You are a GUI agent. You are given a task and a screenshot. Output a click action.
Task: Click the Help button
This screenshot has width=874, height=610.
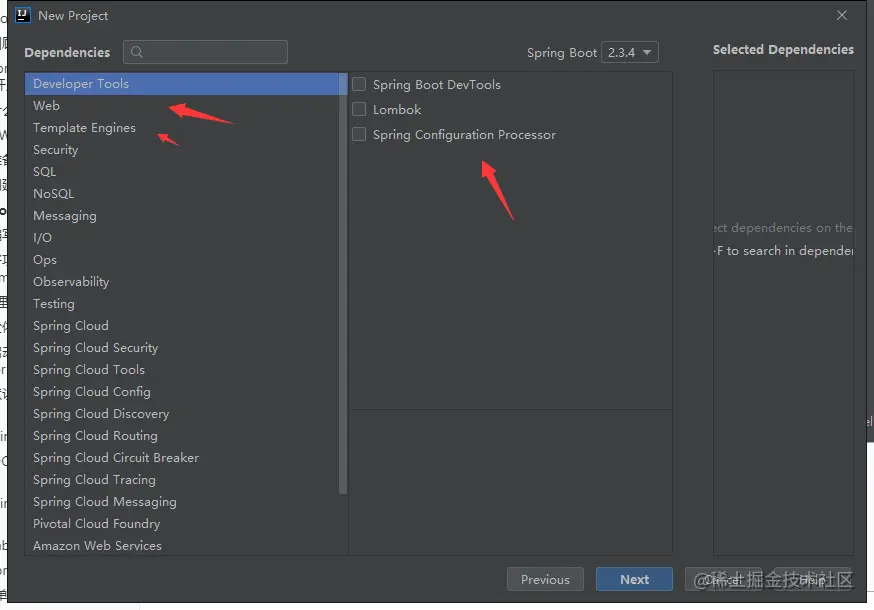point(813,579)
